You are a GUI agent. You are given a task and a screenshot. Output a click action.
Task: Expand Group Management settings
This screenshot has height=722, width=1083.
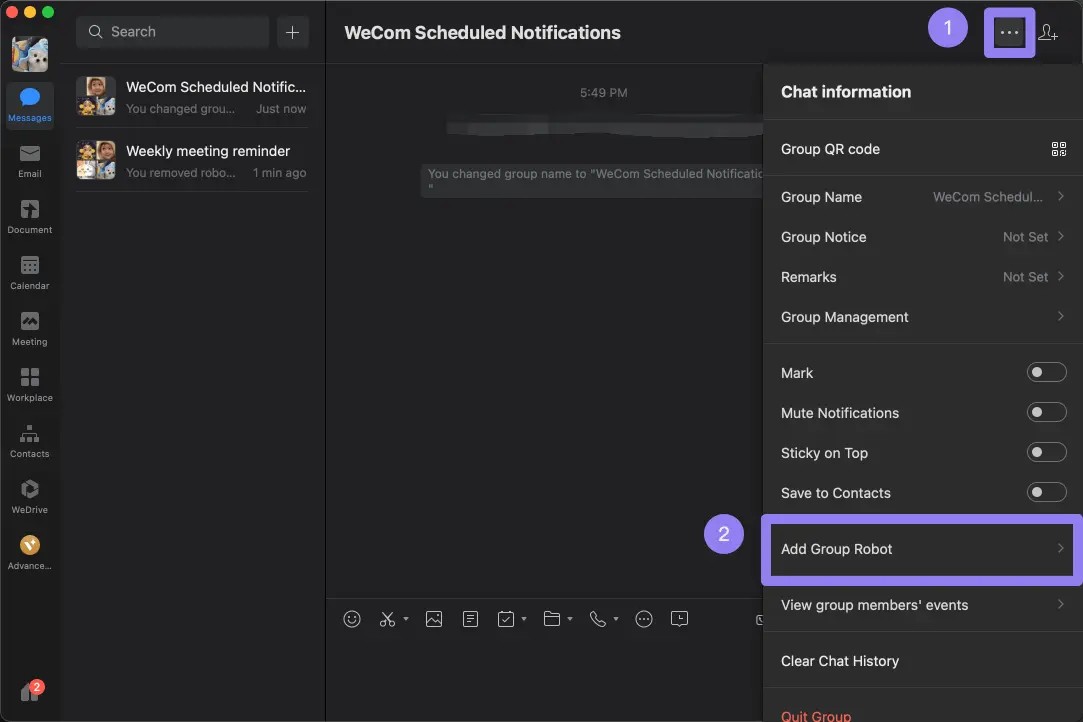pyautogui.click(x=921, y=317)
